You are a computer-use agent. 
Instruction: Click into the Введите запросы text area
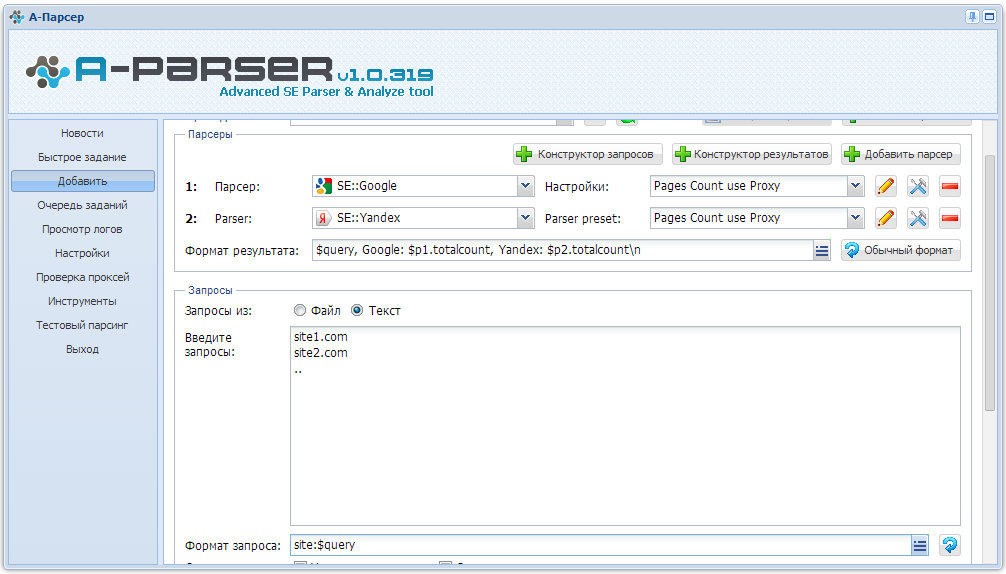[x=625, y=426]
